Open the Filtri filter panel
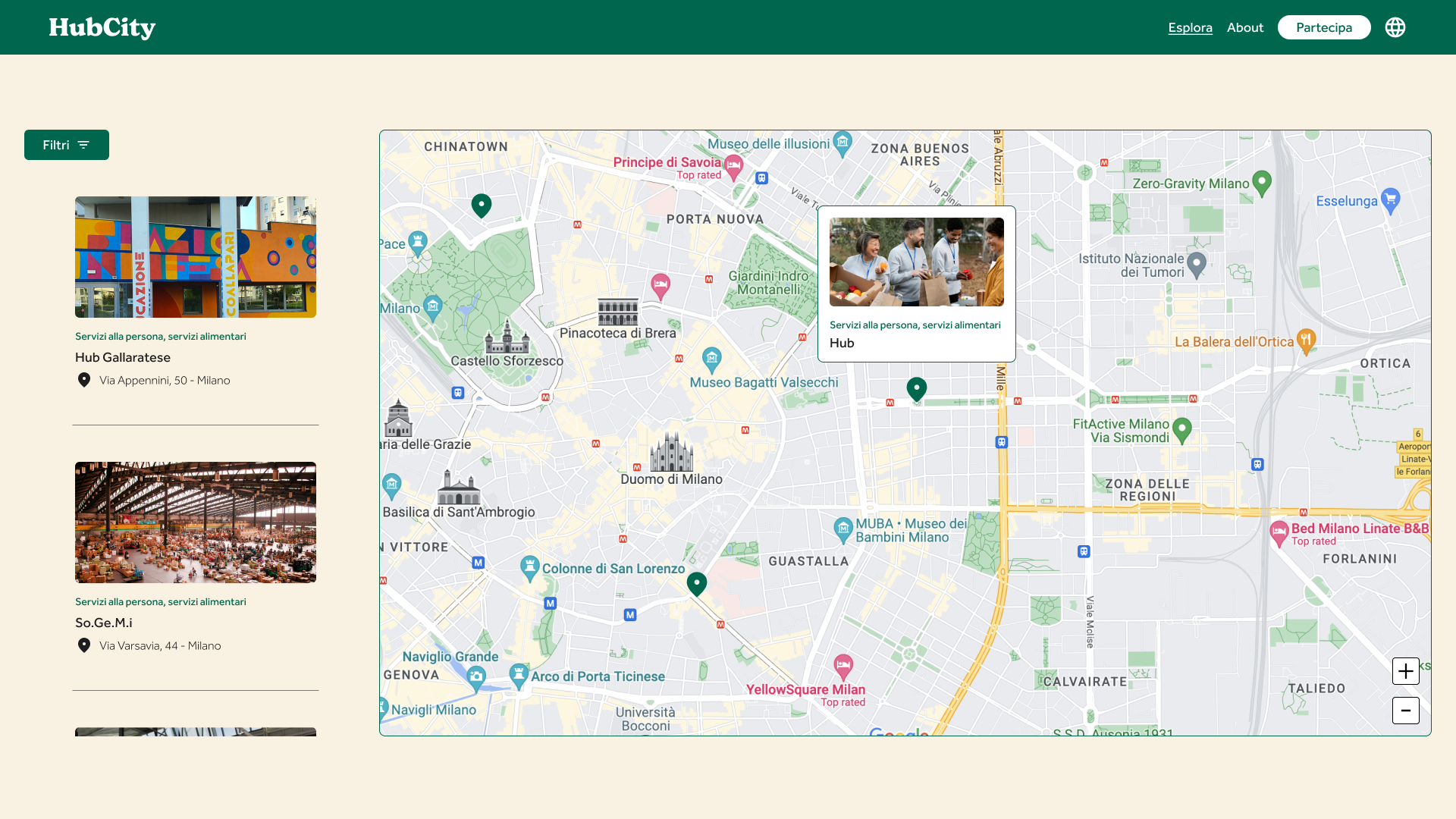The height and width of the screenshot is (819, 1456). click(x=67, y=145)
